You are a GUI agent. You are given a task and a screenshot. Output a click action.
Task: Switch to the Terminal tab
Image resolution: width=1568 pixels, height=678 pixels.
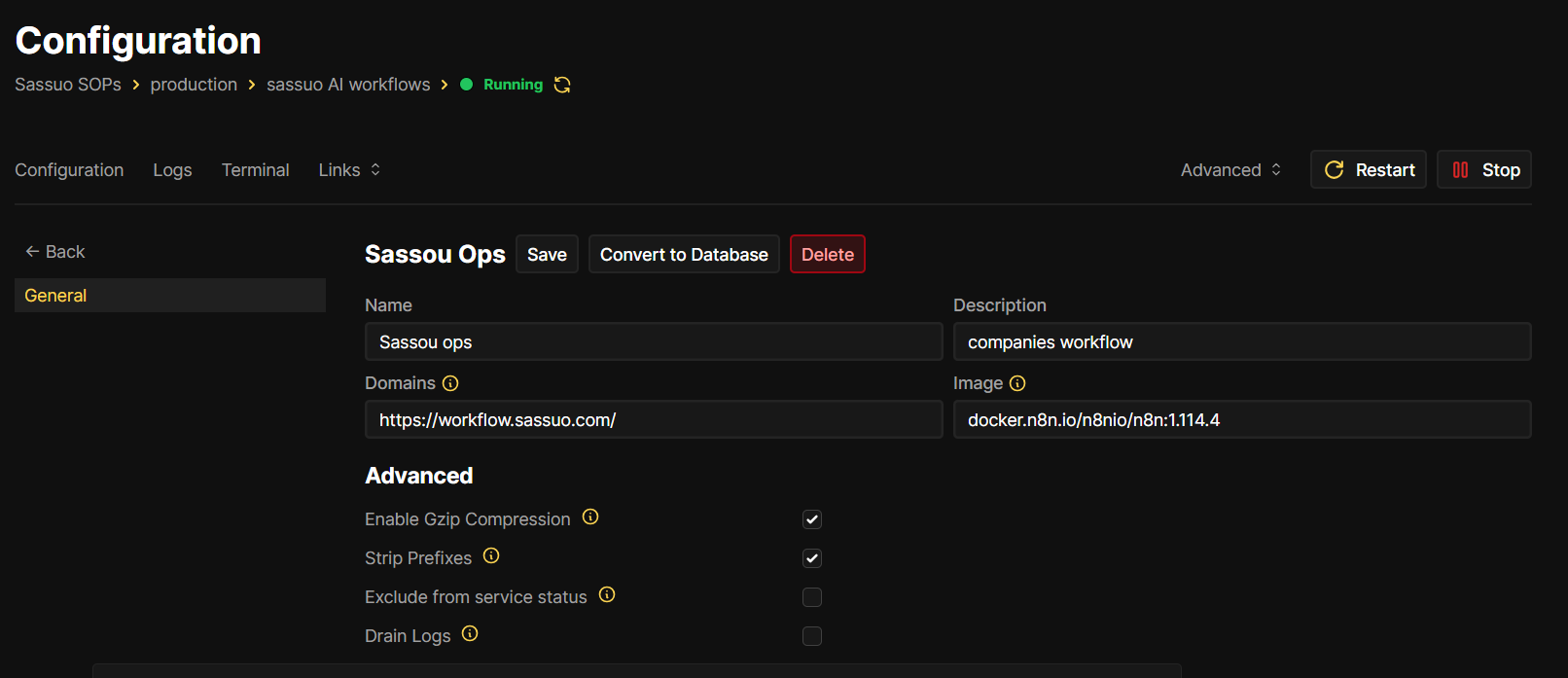point(255,170)
